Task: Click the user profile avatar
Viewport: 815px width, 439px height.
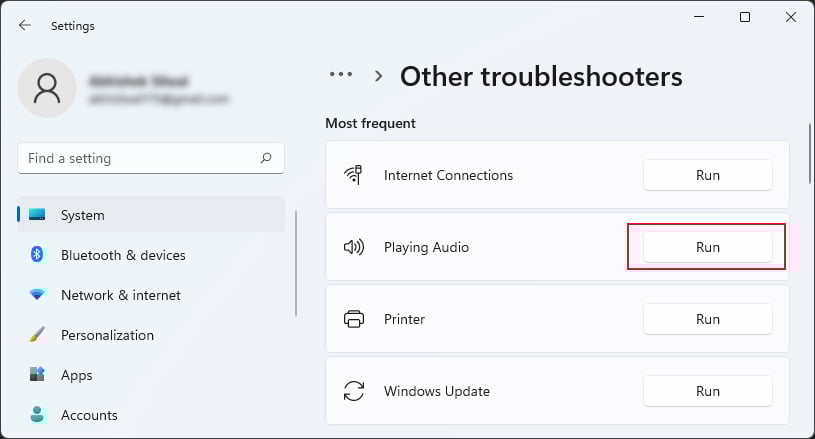Action: pos(46,89)
